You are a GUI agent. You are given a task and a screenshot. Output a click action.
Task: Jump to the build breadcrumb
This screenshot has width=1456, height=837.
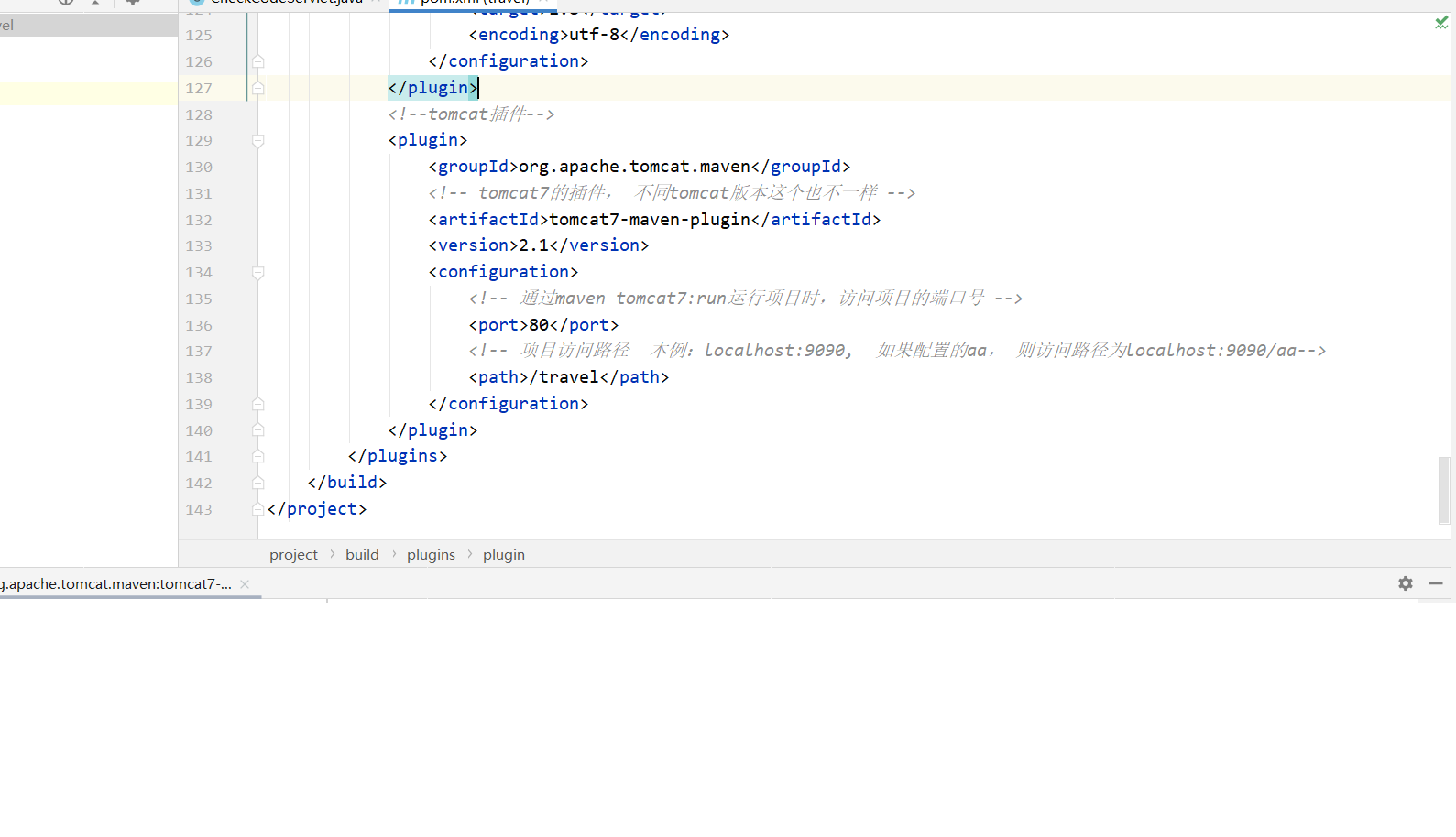362,555
